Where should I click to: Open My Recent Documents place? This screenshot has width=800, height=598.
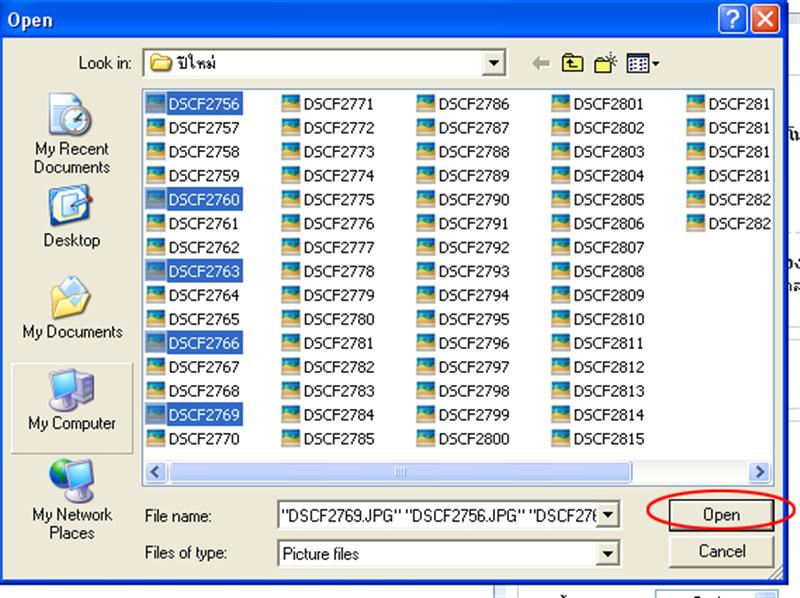(x=71, y=139)
